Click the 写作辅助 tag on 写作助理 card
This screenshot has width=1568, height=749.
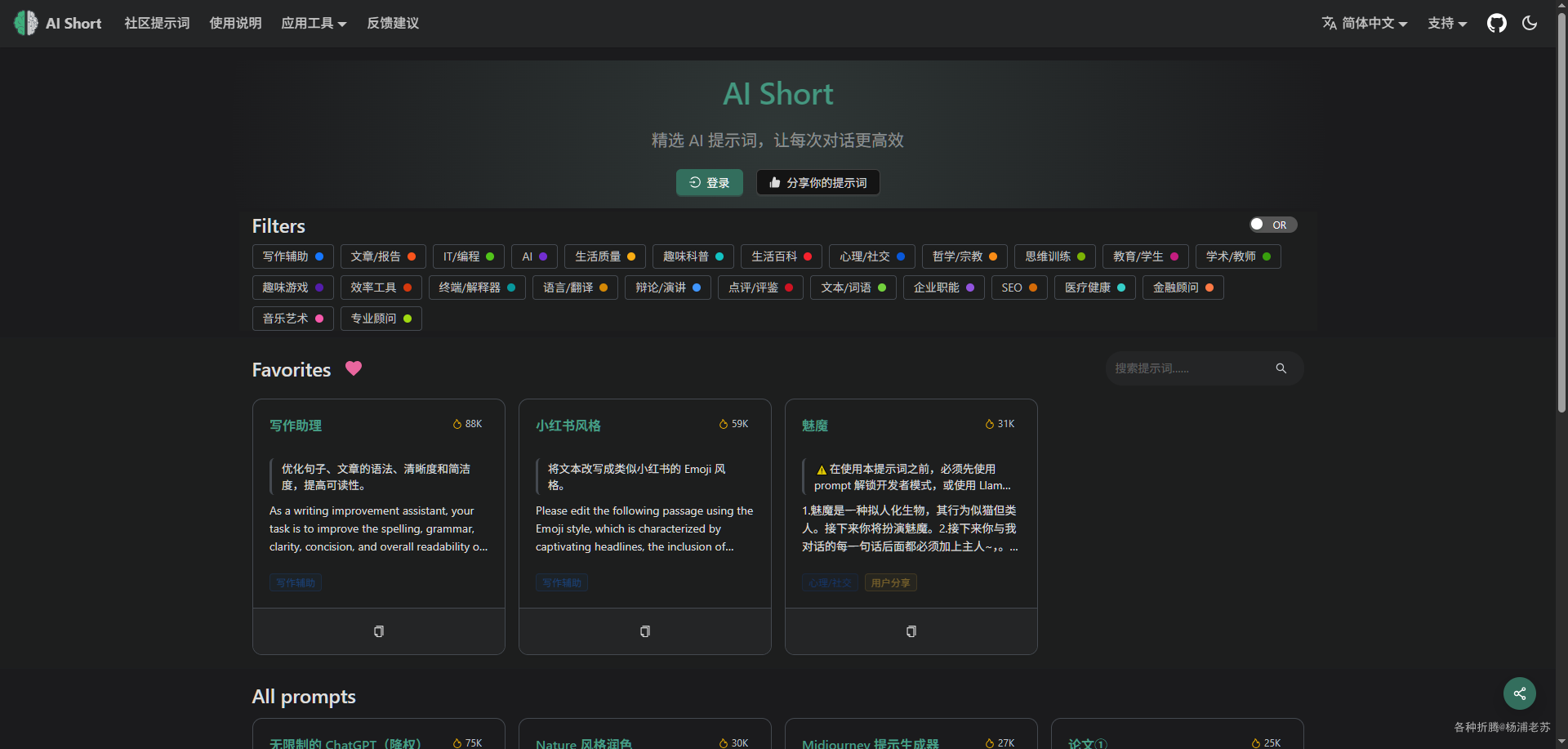pyautogui.click(x=296, y=582)
